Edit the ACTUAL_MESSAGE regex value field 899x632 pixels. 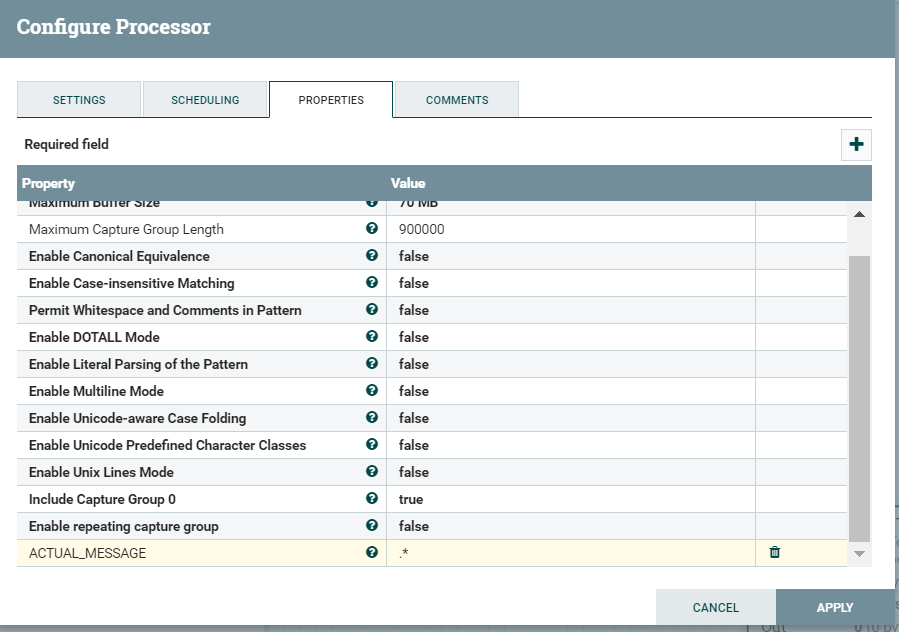(x=570, y=553)
